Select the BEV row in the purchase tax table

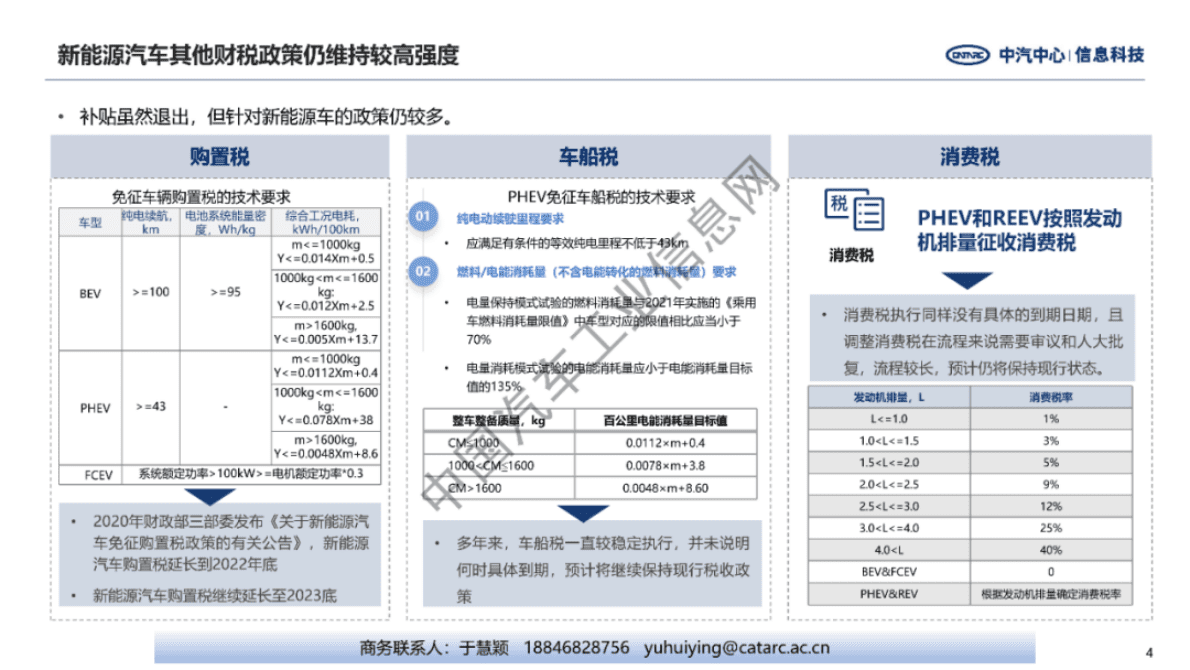point(88,290)
